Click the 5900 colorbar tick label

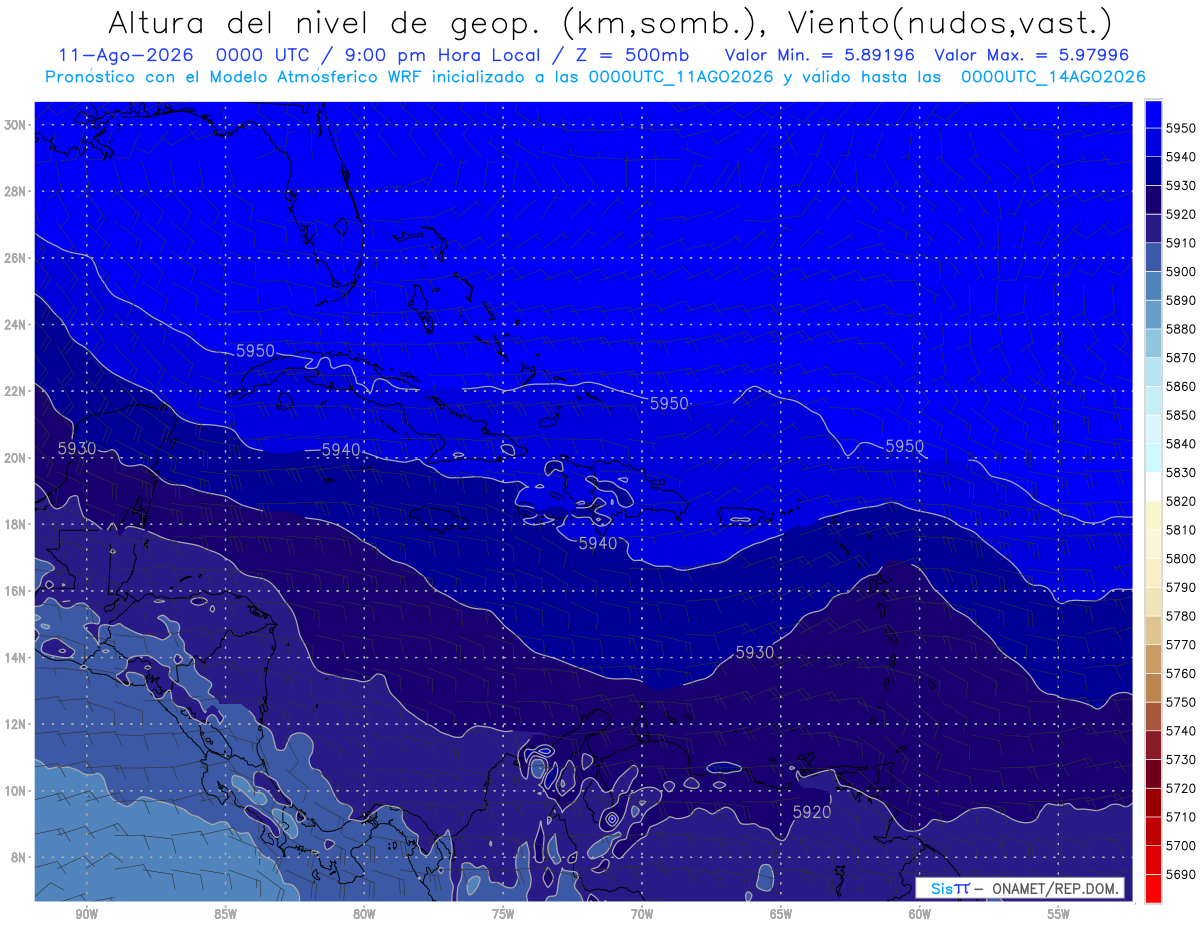(1181, 272)
